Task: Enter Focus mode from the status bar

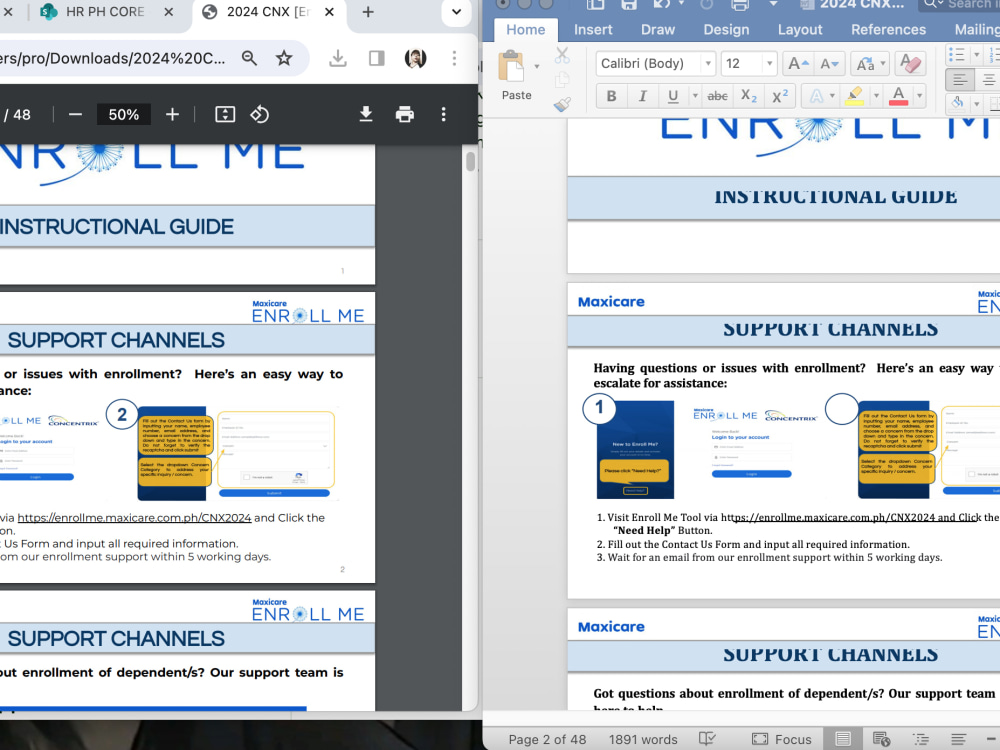Action: pos(781,739)
